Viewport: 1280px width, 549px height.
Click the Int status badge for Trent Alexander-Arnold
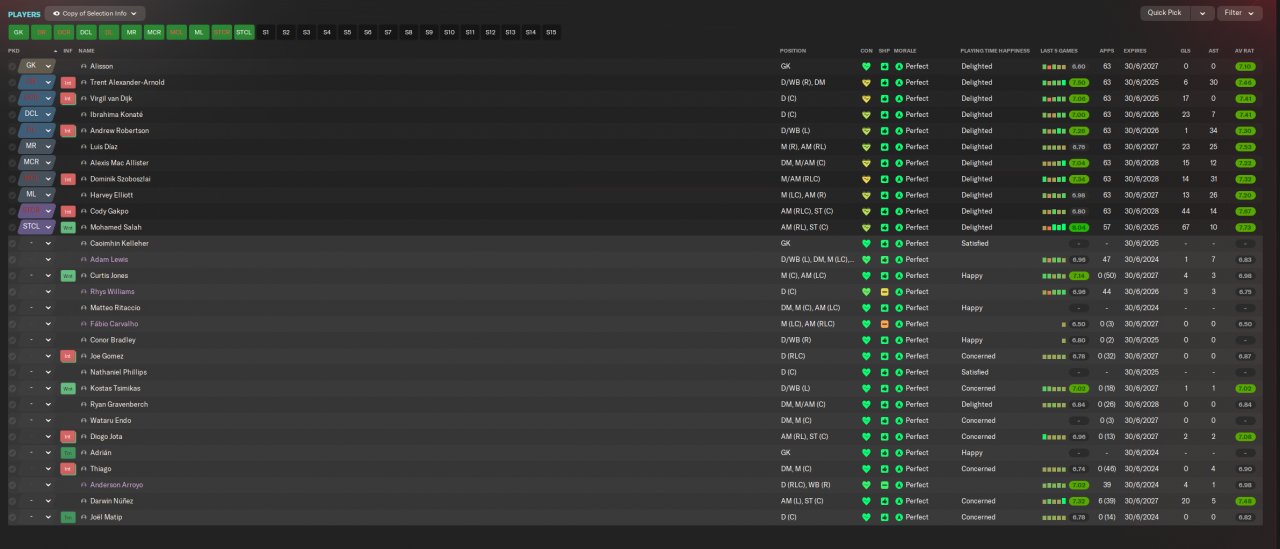click(68, 82)
